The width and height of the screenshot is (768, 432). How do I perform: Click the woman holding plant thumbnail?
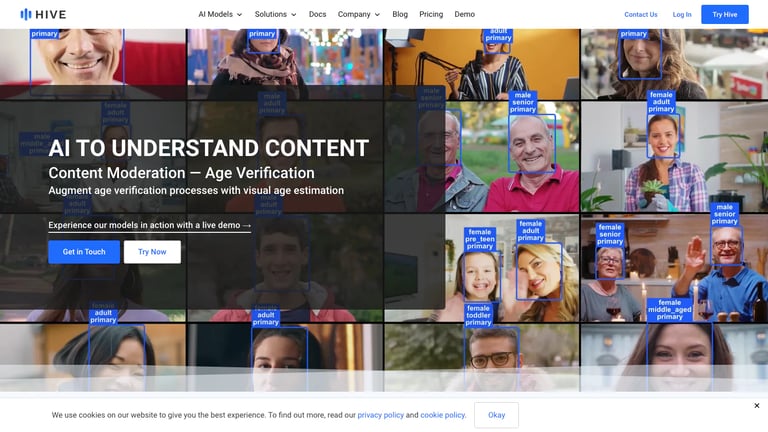[x=674, y=157]
